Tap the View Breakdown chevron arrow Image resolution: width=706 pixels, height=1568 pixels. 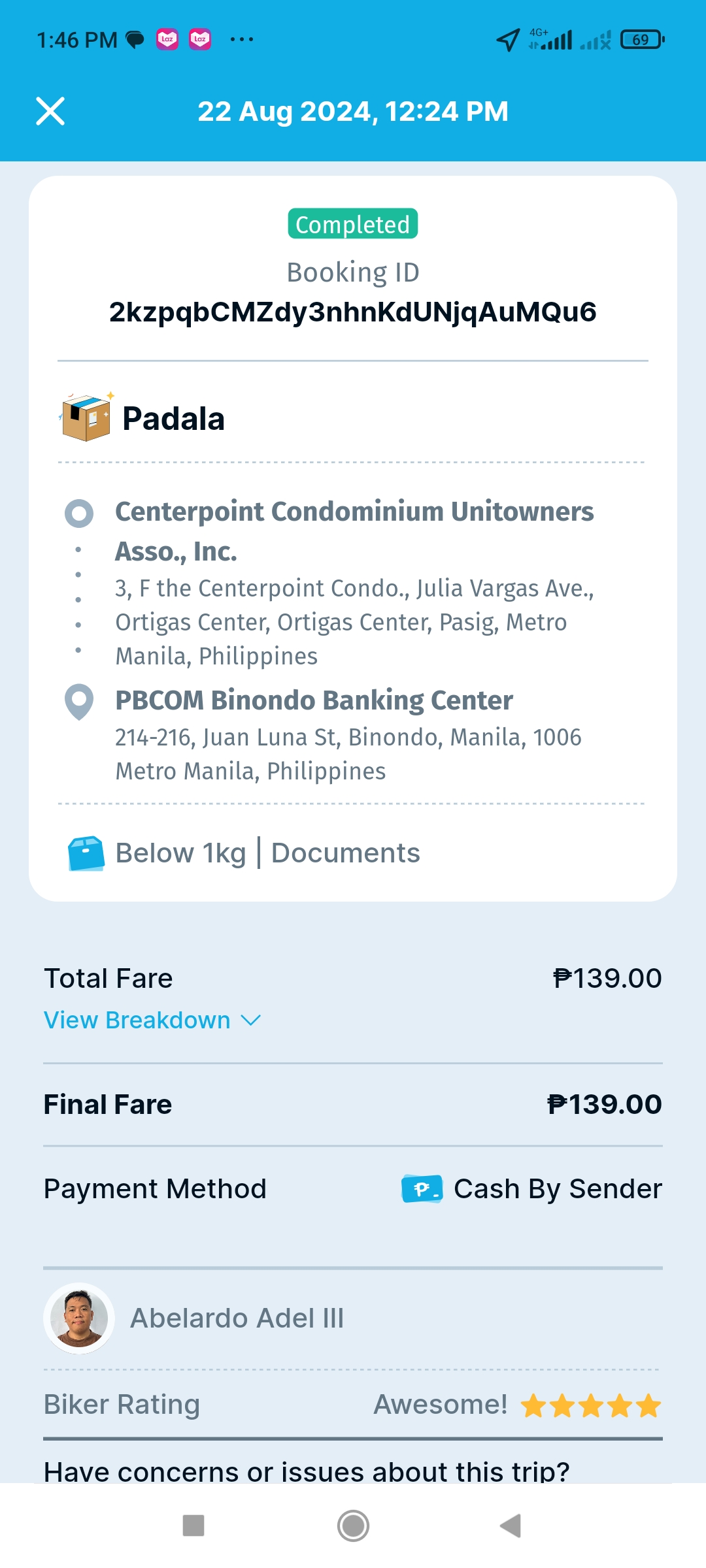pos(251,1021)
